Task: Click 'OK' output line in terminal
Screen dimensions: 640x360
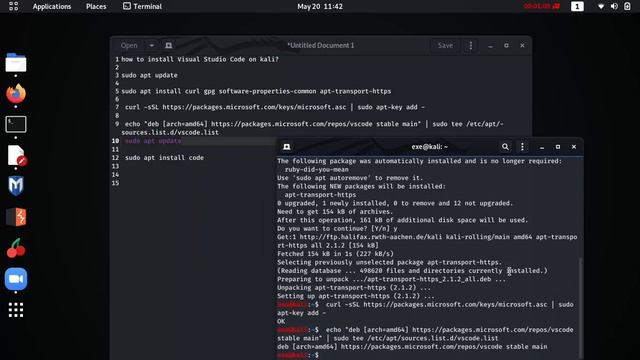Action: click(x=281, y=321)
